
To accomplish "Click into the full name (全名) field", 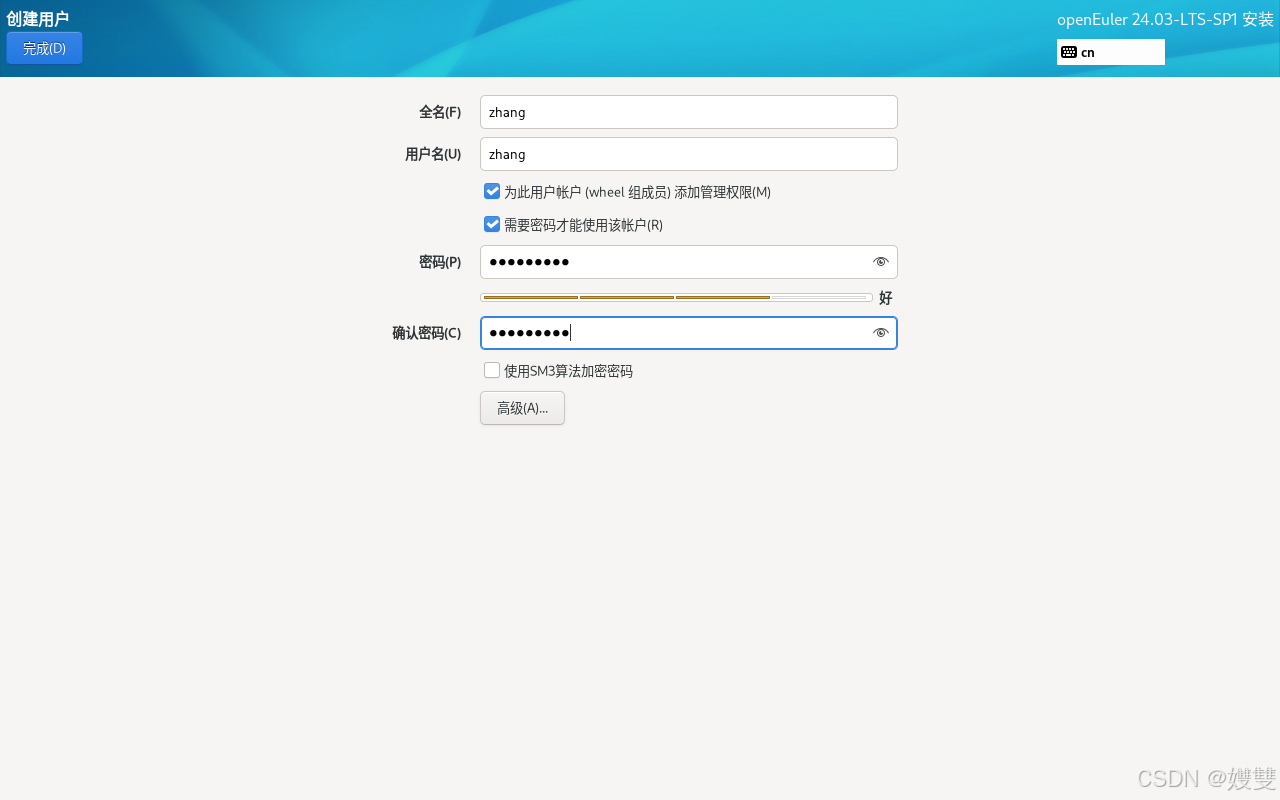I will pyautogui.click(x=688, y=112).
